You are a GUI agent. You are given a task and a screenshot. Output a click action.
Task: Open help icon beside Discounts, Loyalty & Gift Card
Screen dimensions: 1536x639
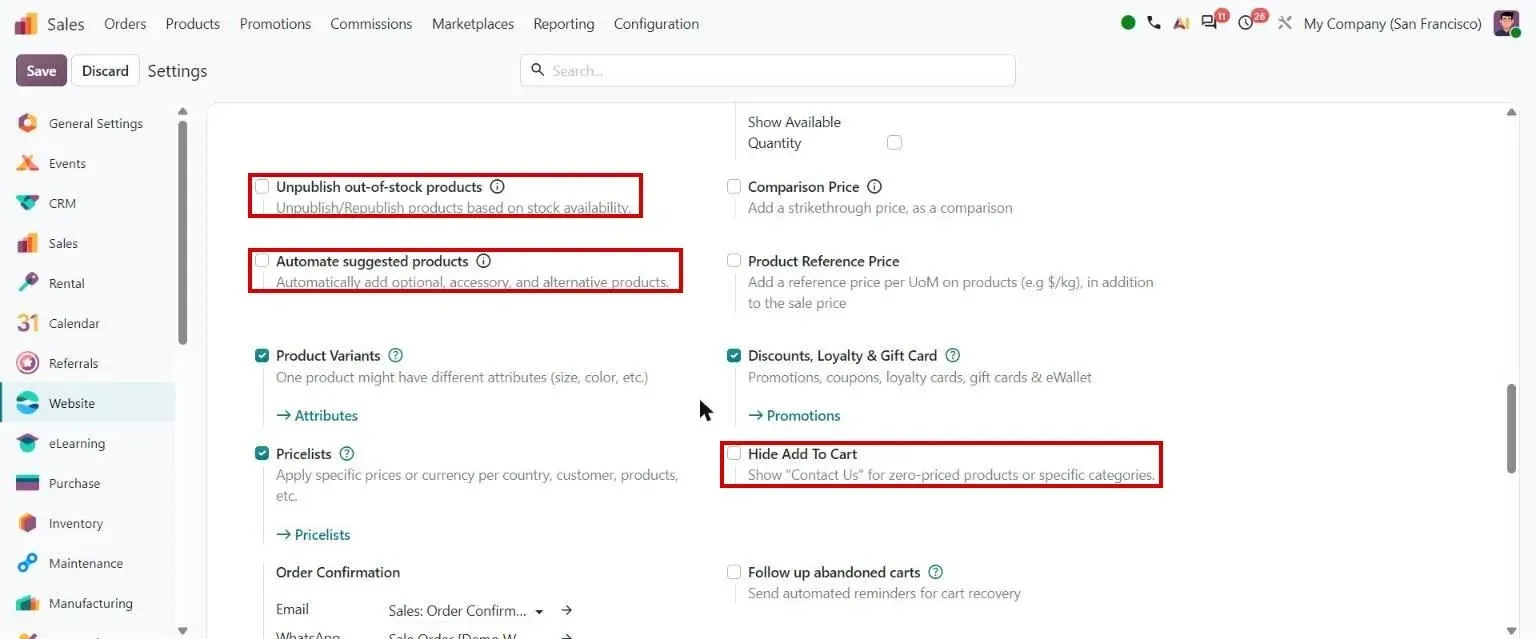[x=952, y=355]
